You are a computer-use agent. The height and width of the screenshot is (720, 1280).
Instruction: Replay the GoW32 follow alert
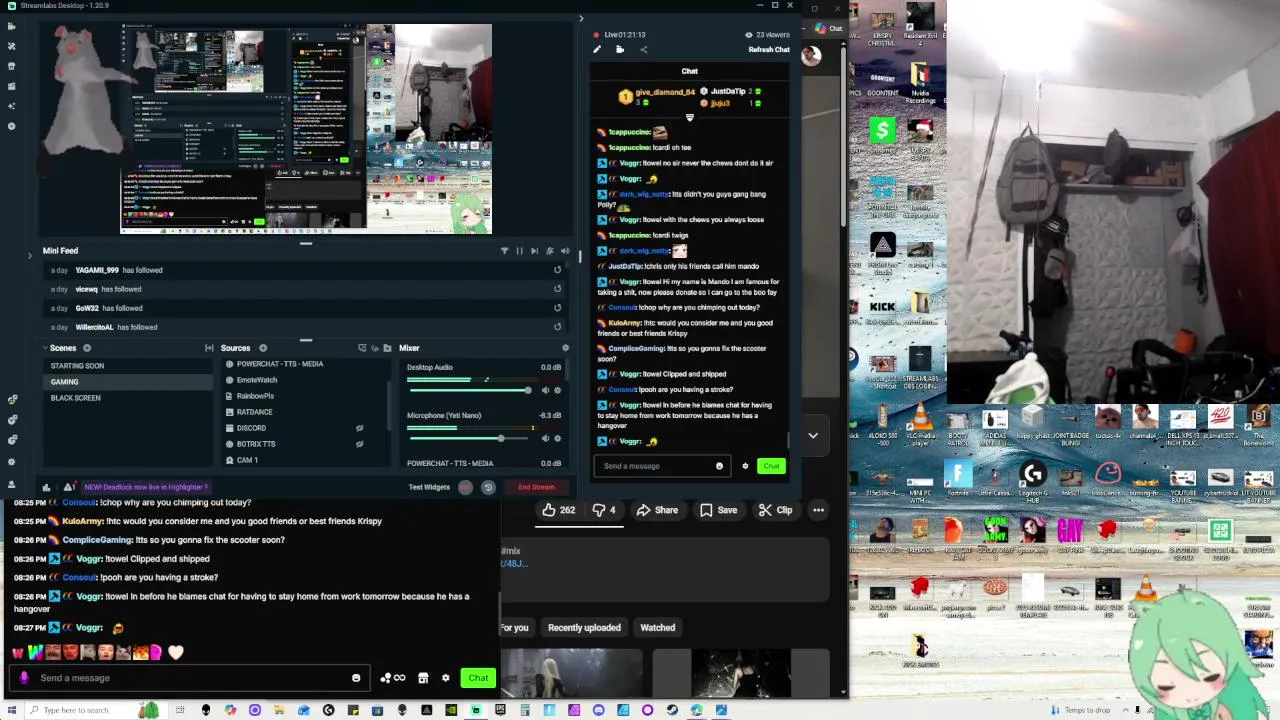point(557,308)
